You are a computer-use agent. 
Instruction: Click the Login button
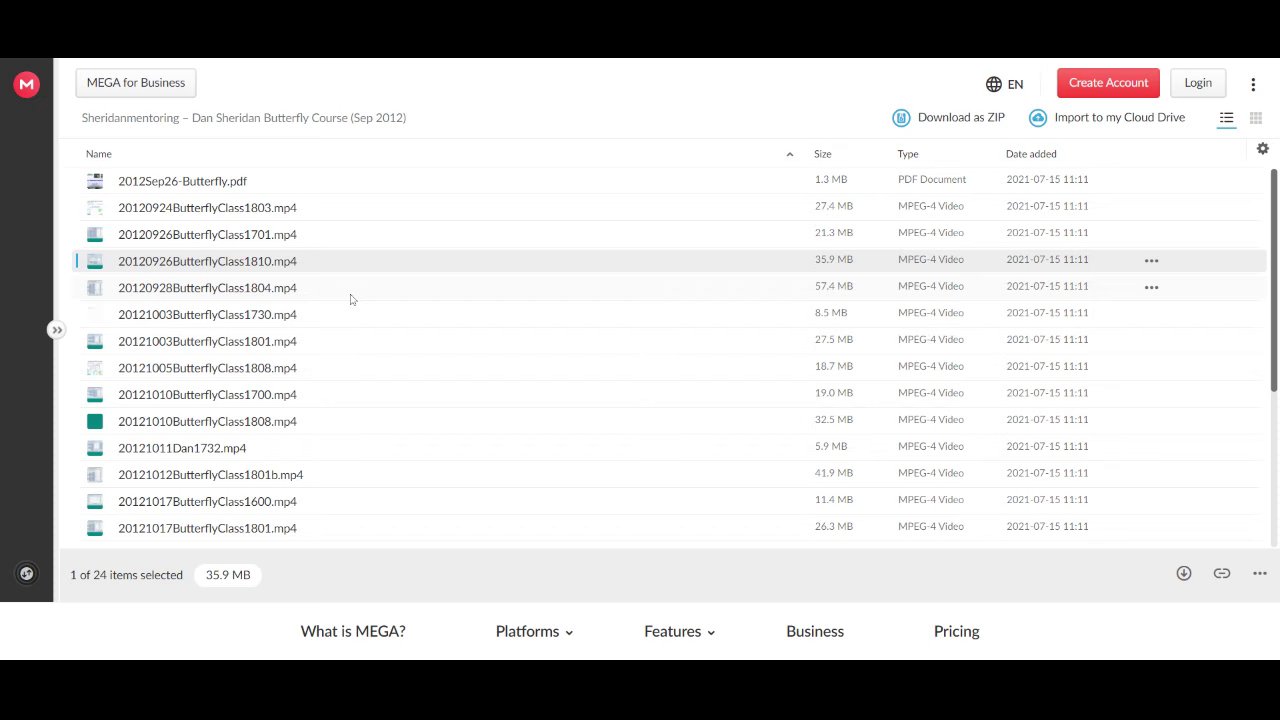point(1198,83)
